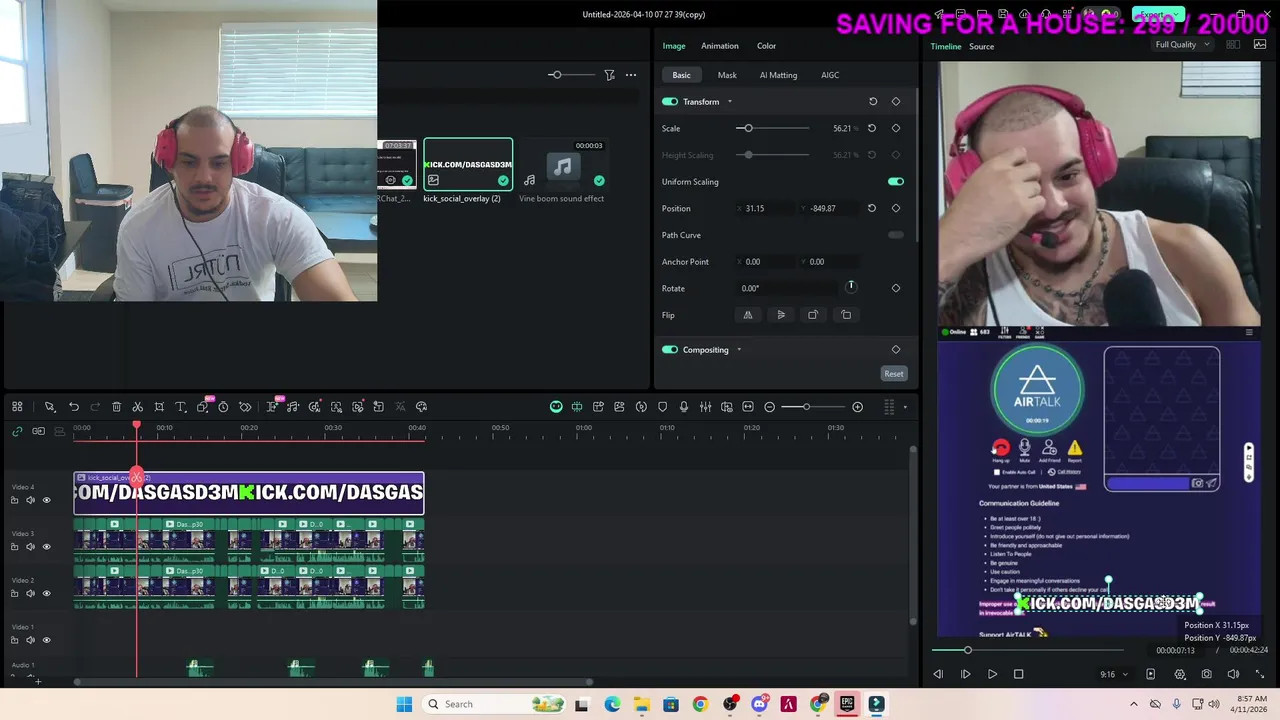Open the AI Matting sub-tab

pos(778,75)
